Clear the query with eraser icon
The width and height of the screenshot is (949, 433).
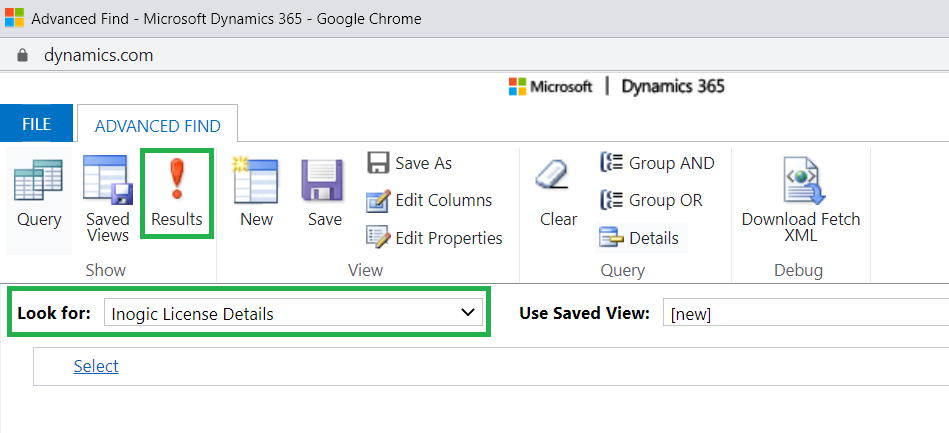click(558, 194)
